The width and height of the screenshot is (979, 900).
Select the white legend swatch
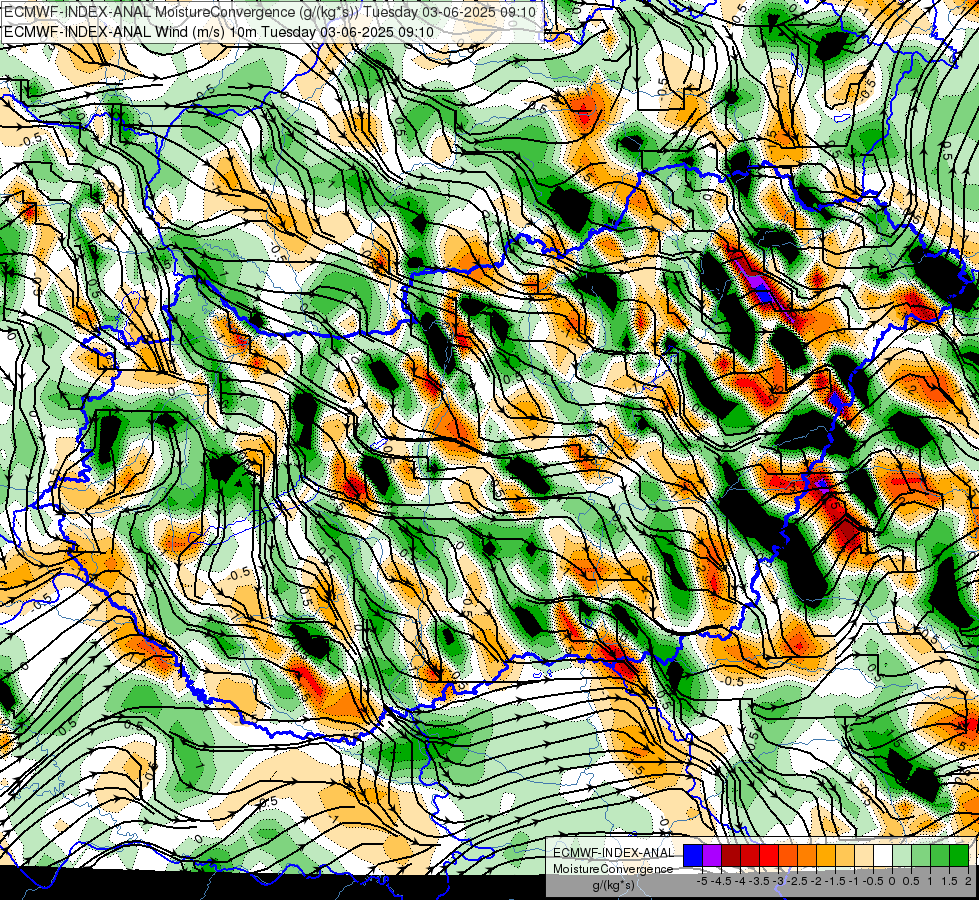tap(883, 856)
